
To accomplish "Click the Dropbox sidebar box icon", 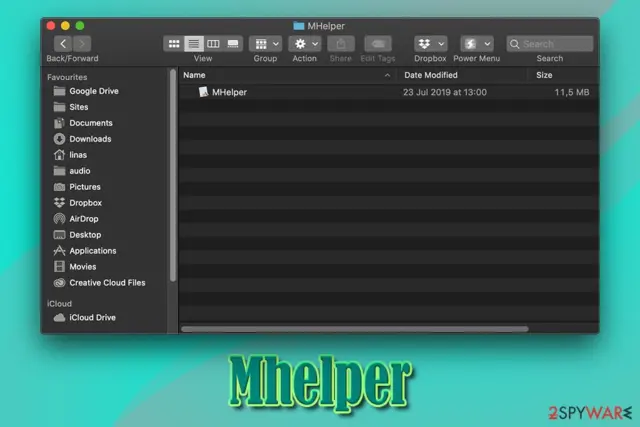I will [x=59, y=202].
